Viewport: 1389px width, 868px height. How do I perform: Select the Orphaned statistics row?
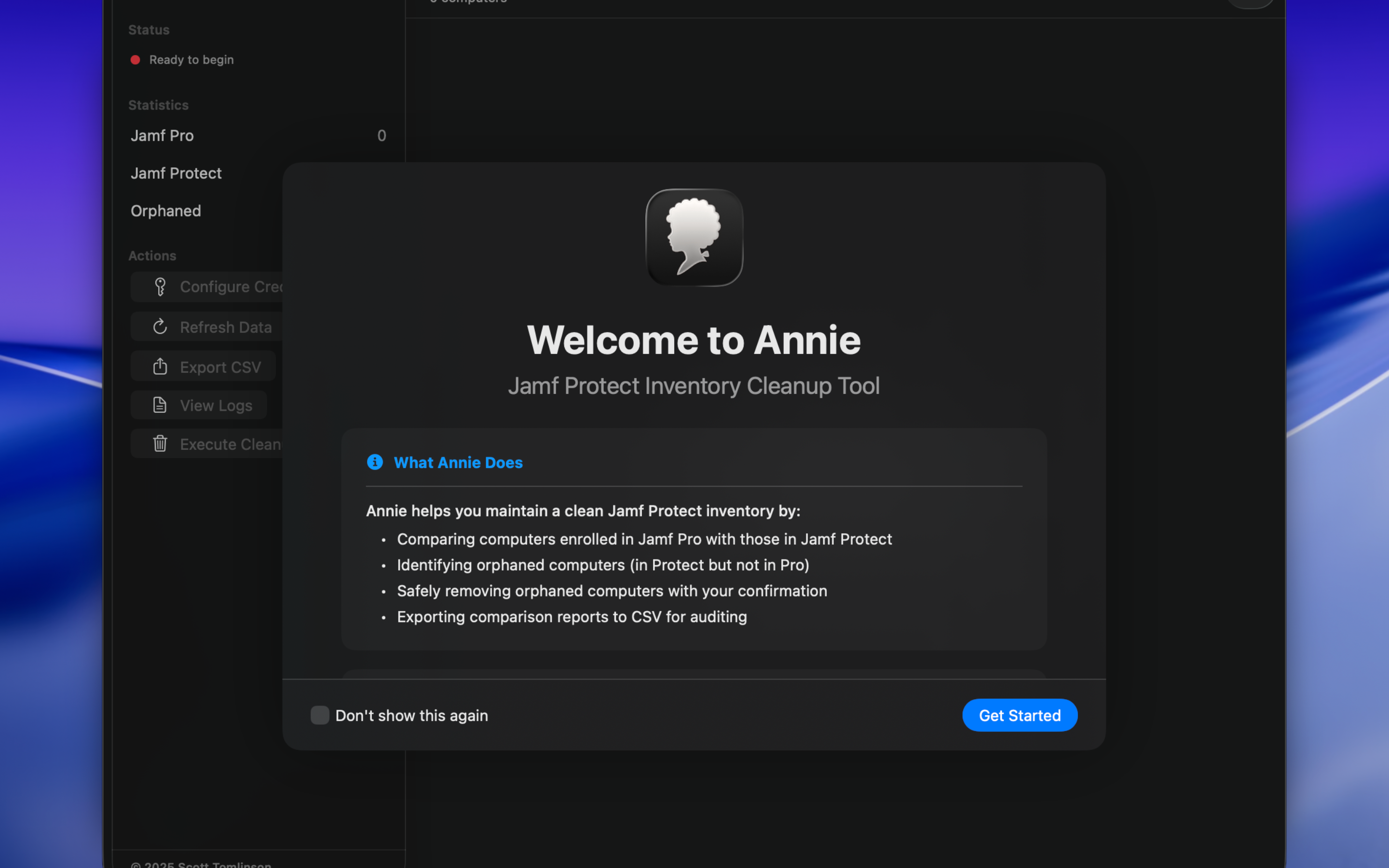tap(166, 211)
